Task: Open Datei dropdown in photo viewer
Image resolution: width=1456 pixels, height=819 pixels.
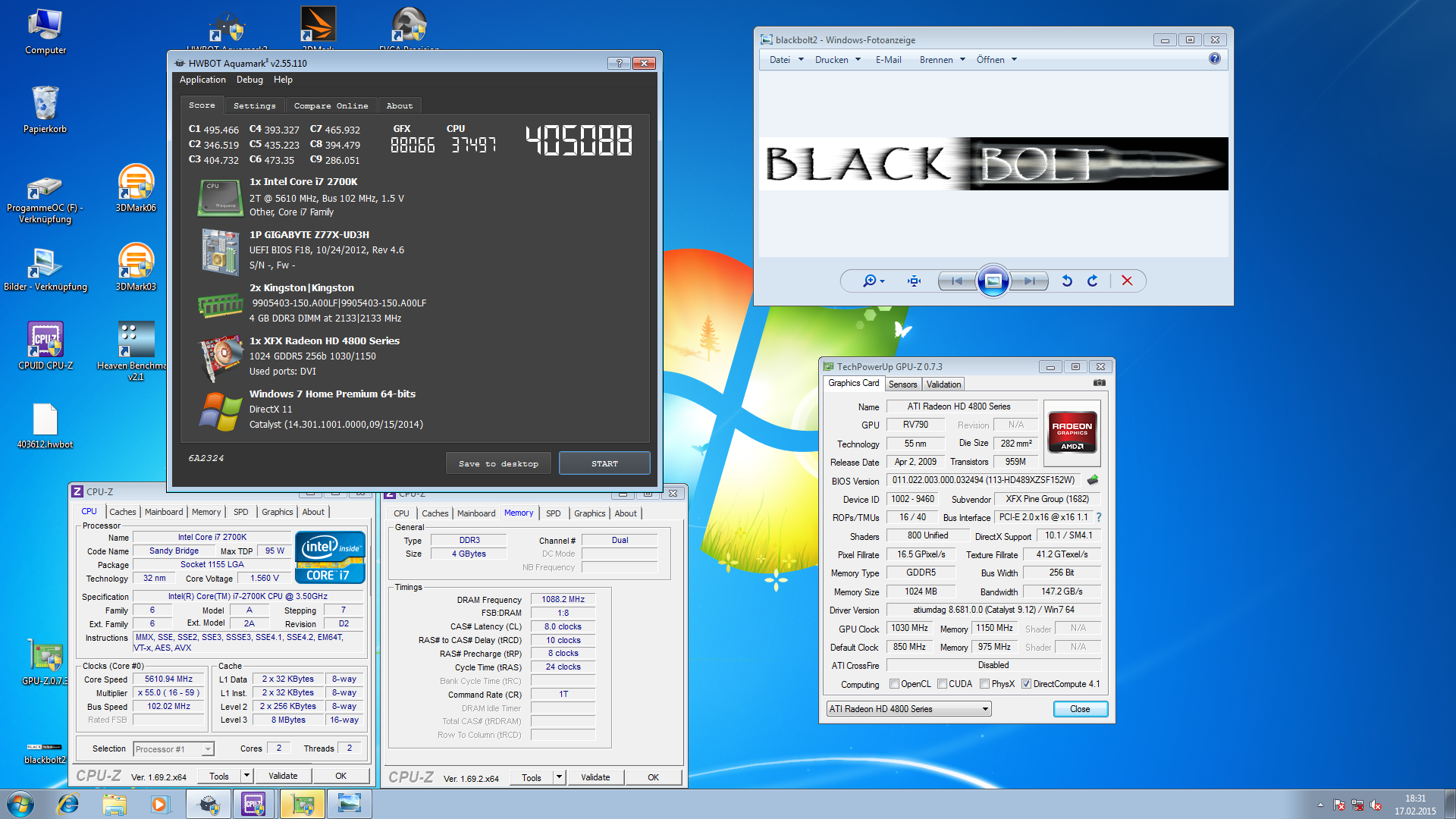Action: 786,60
